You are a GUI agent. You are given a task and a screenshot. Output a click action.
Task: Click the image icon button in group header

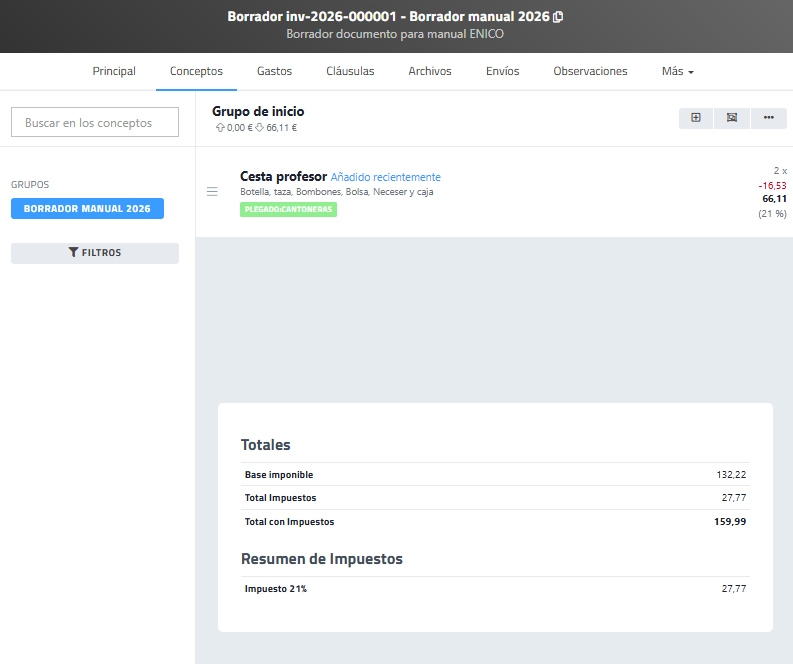(732, 118)
